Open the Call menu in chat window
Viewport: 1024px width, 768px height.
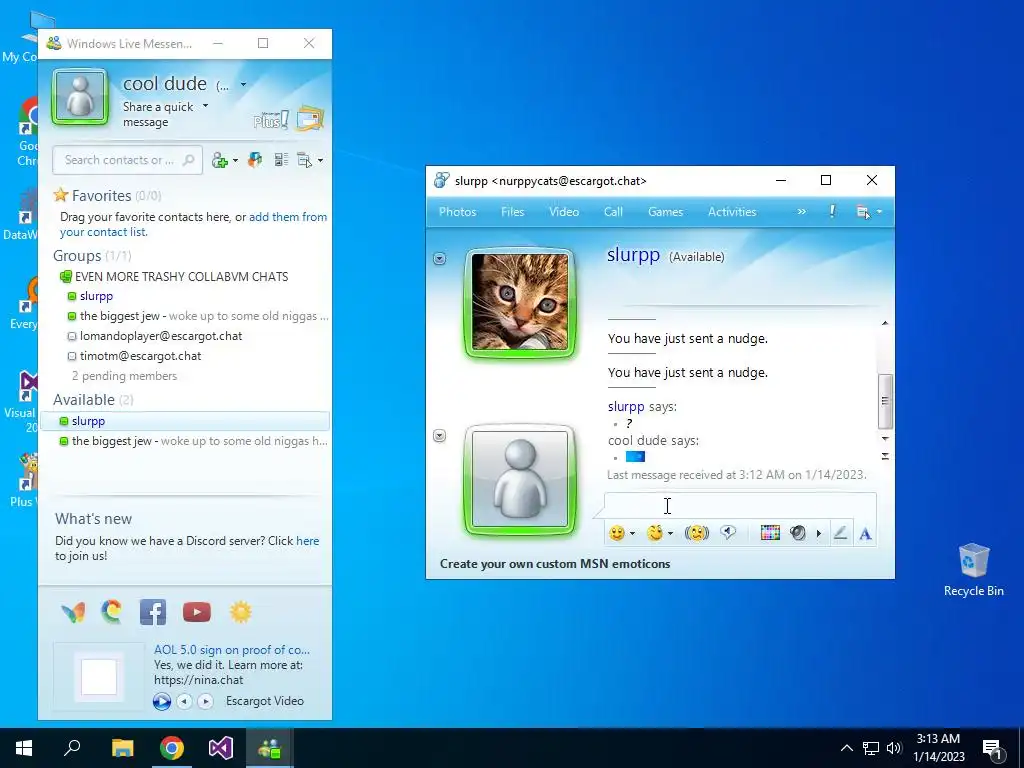[613, 212]
